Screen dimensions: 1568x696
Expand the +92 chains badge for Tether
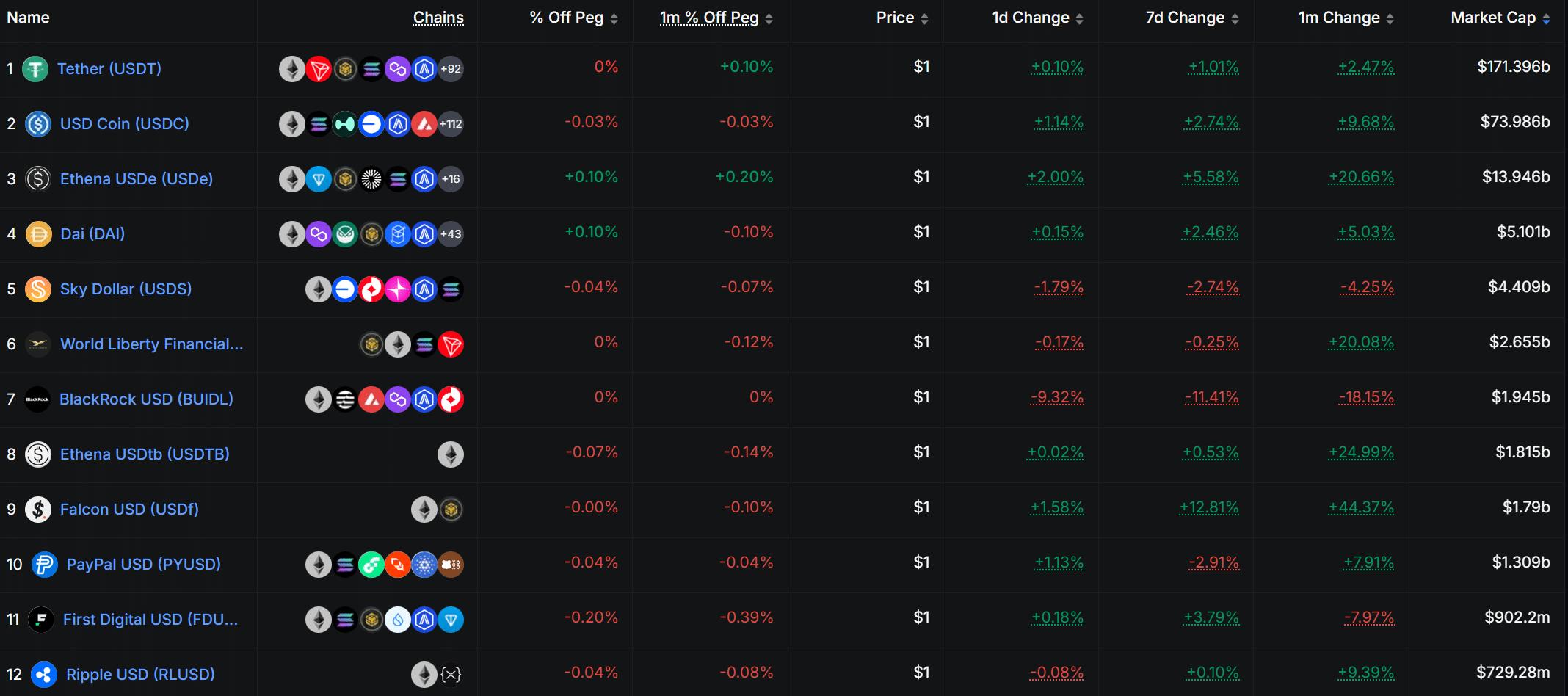pos(451,69)
